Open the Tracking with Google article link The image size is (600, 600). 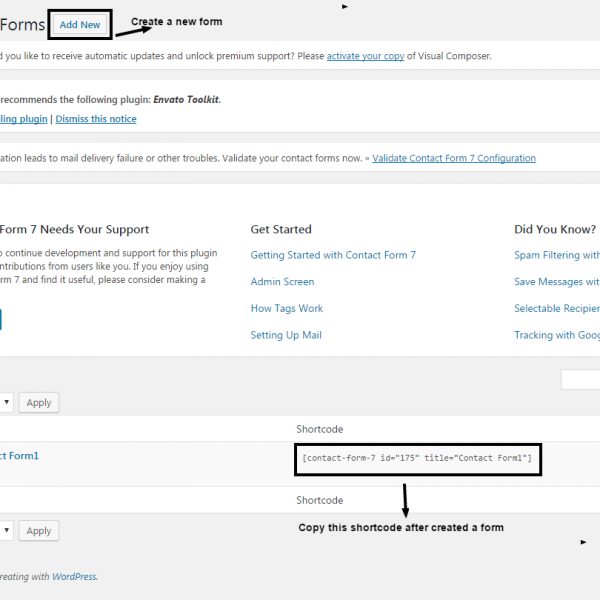point(556,335)
